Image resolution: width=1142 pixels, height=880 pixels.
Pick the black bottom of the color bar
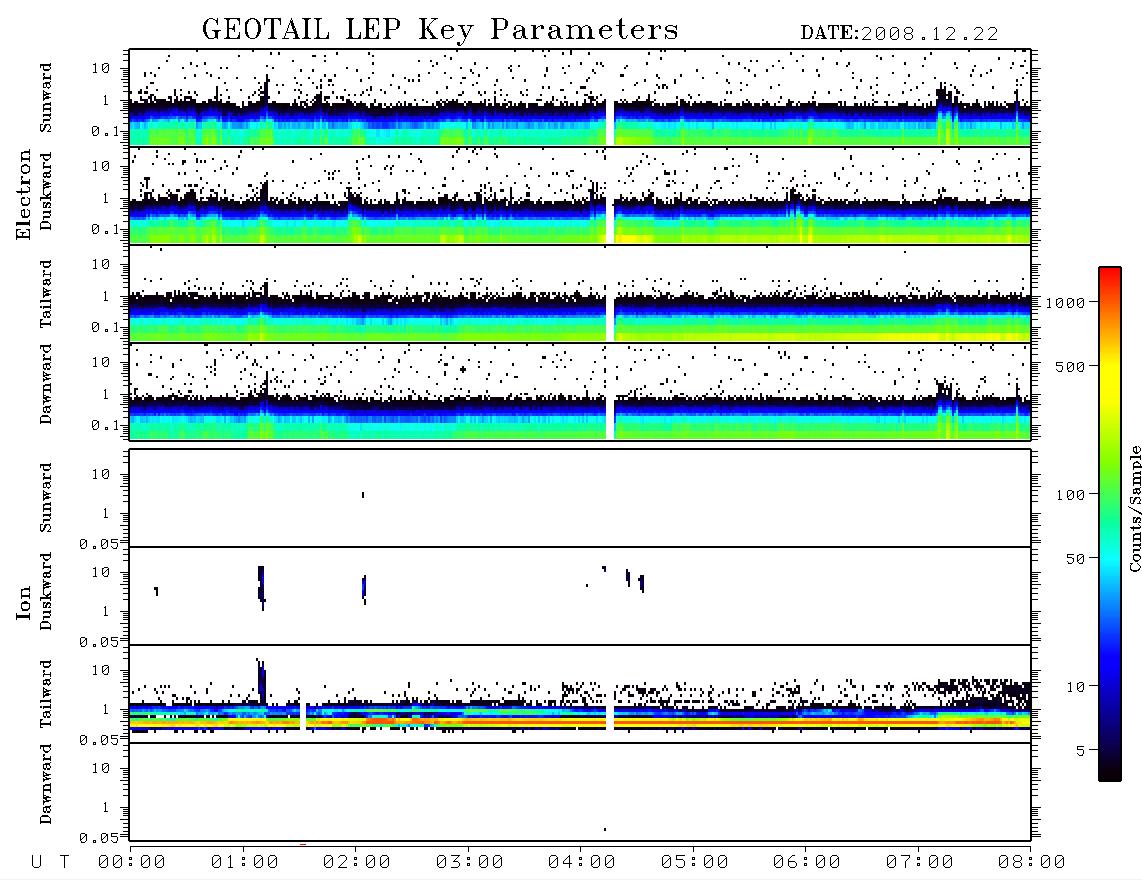[1110, 769]
